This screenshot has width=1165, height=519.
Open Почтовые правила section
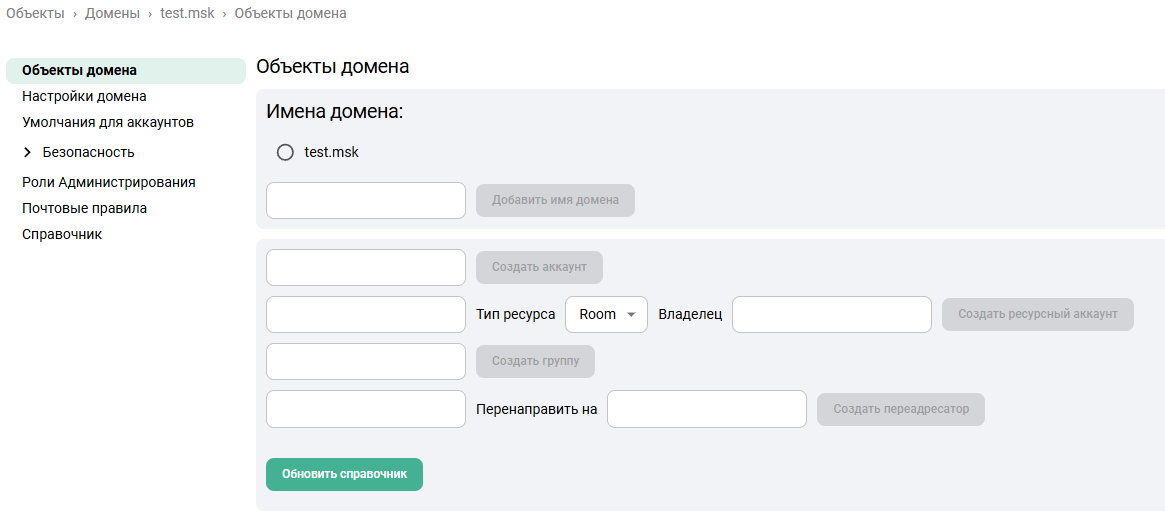[84, 209]
